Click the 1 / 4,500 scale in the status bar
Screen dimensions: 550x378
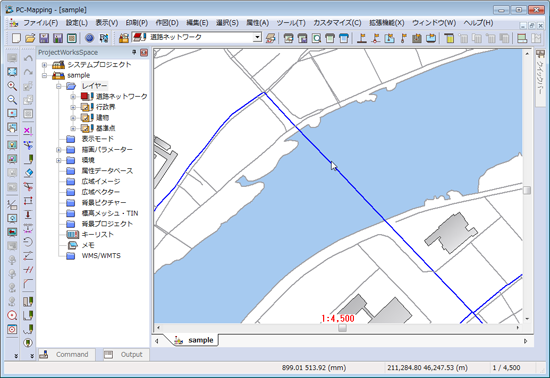506,368
